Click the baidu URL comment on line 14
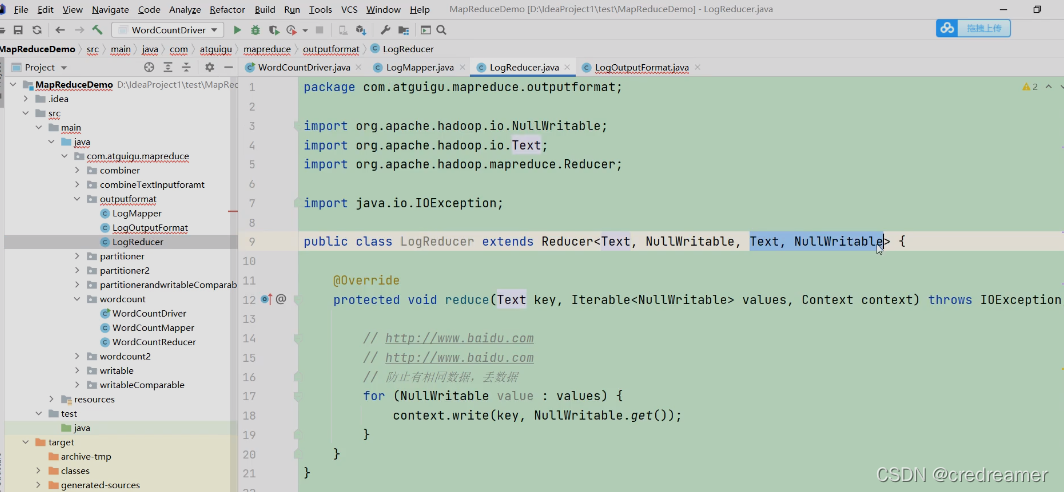The height and width of the screenshot is (492, 1064). (459, 338)
